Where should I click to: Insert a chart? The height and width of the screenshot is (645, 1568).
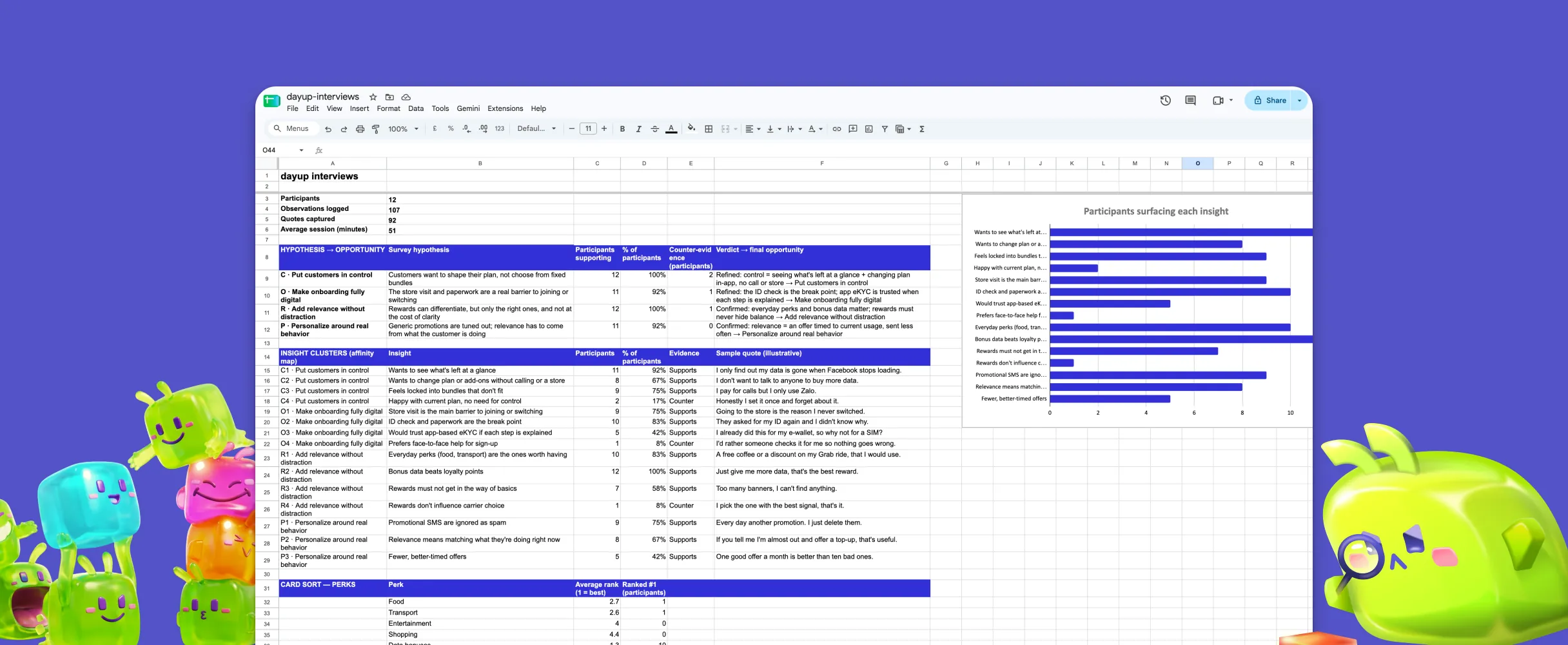[x=868, y=129]
